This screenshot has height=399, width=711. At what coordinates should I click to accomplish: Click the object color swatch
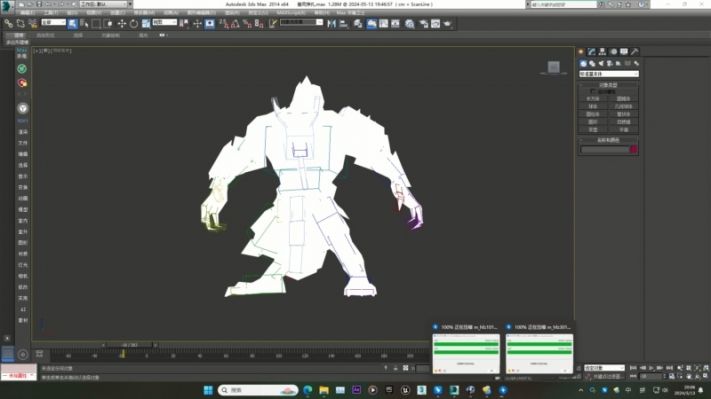(633, 149)
